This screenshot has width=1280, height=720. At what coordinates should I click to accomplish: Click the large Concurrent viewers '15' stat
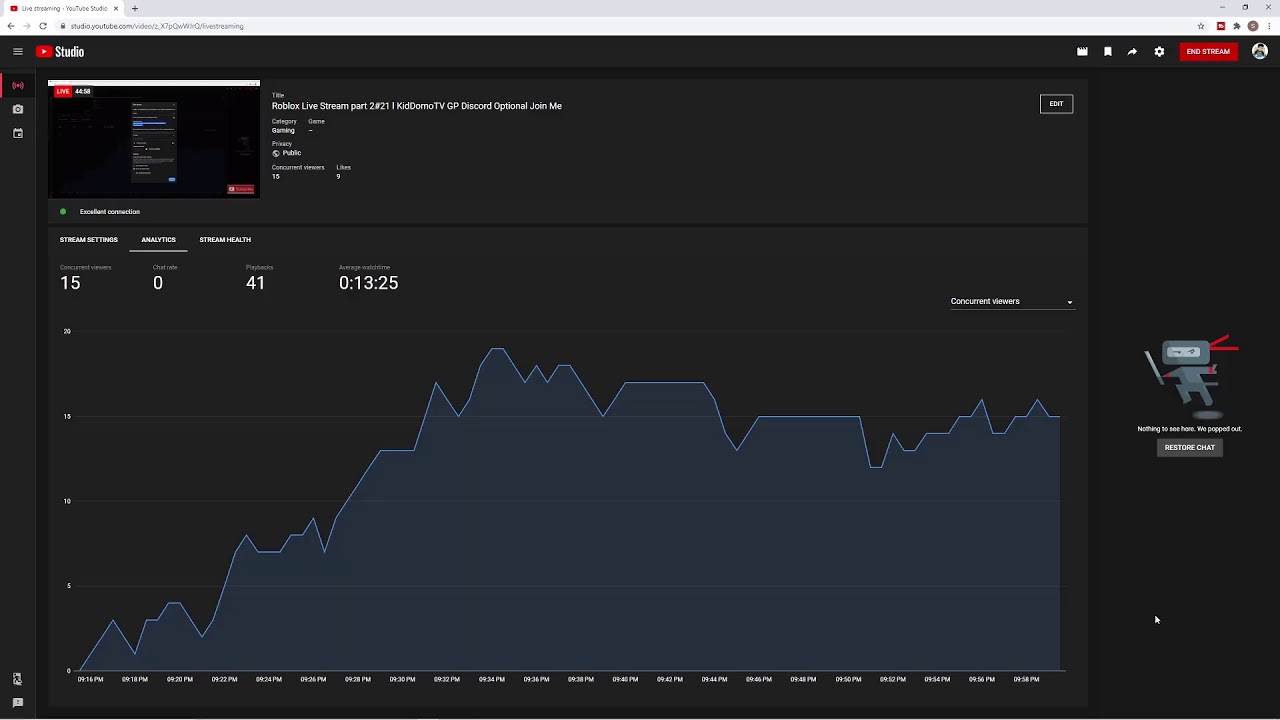pyautogui.click(x=70, y=283)
